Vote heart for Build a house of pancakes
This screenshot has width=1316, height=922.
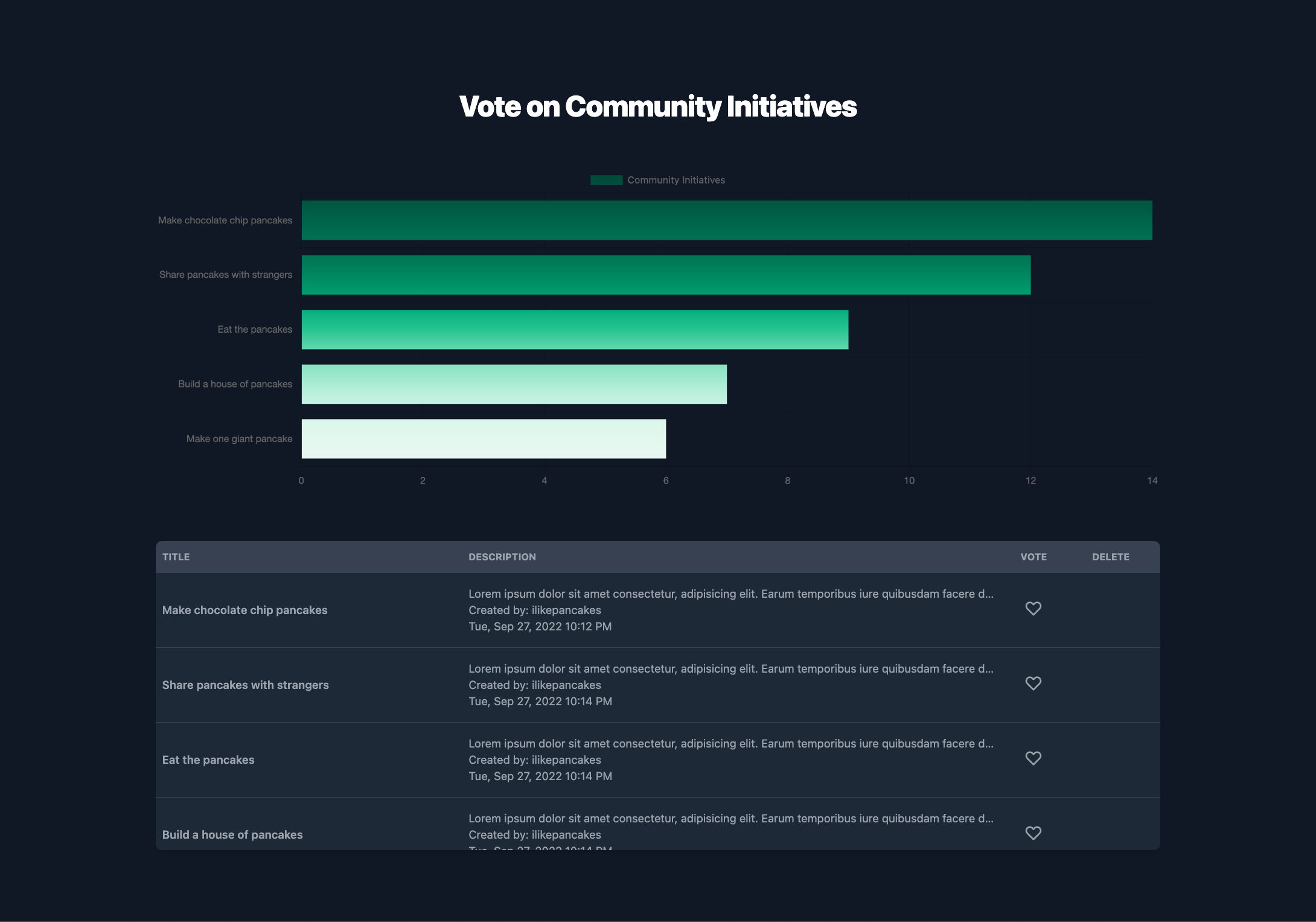point(1033,833)
